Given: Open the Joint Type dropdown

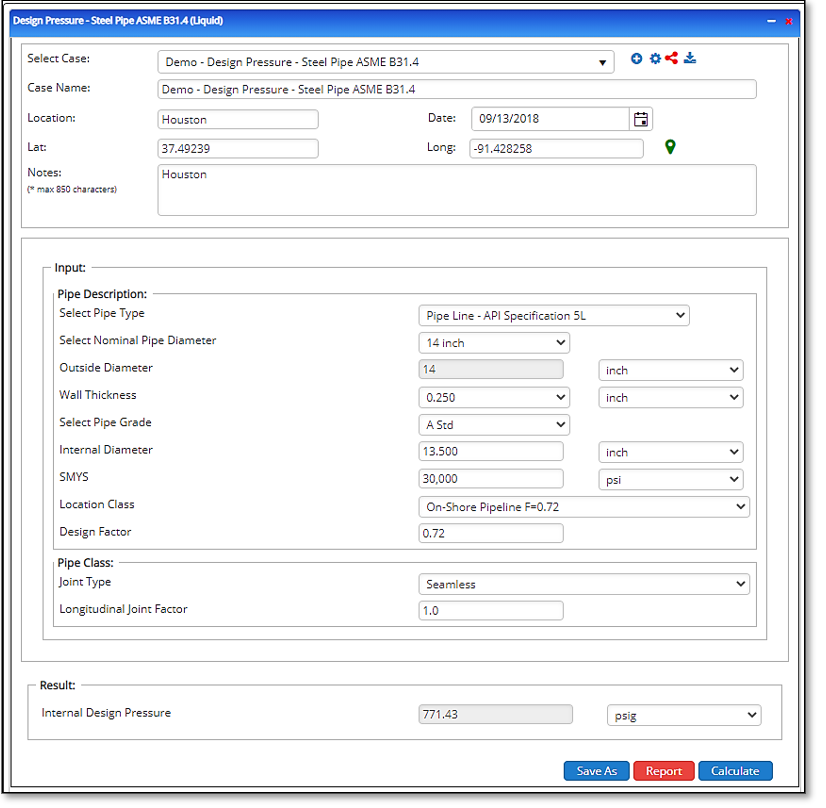Looking at the screenshot, I should [584, 584].
